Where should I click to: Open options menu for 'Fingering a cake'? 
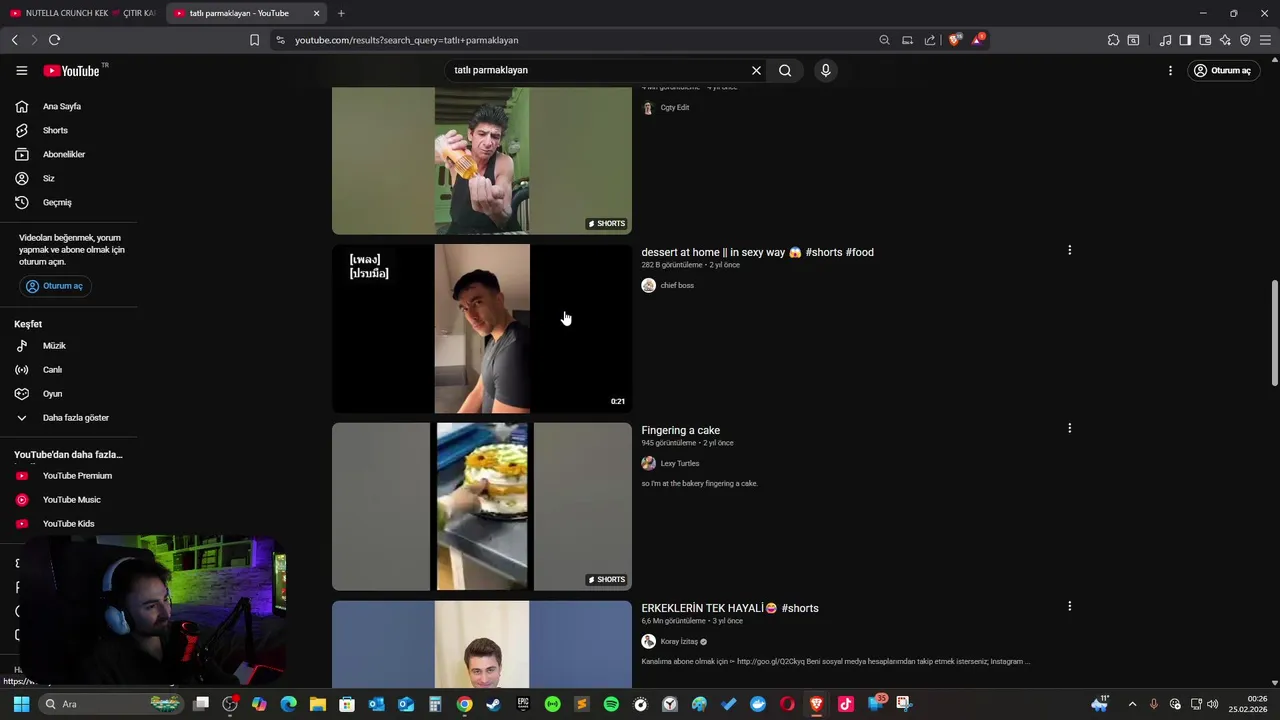pos(1069,428)
